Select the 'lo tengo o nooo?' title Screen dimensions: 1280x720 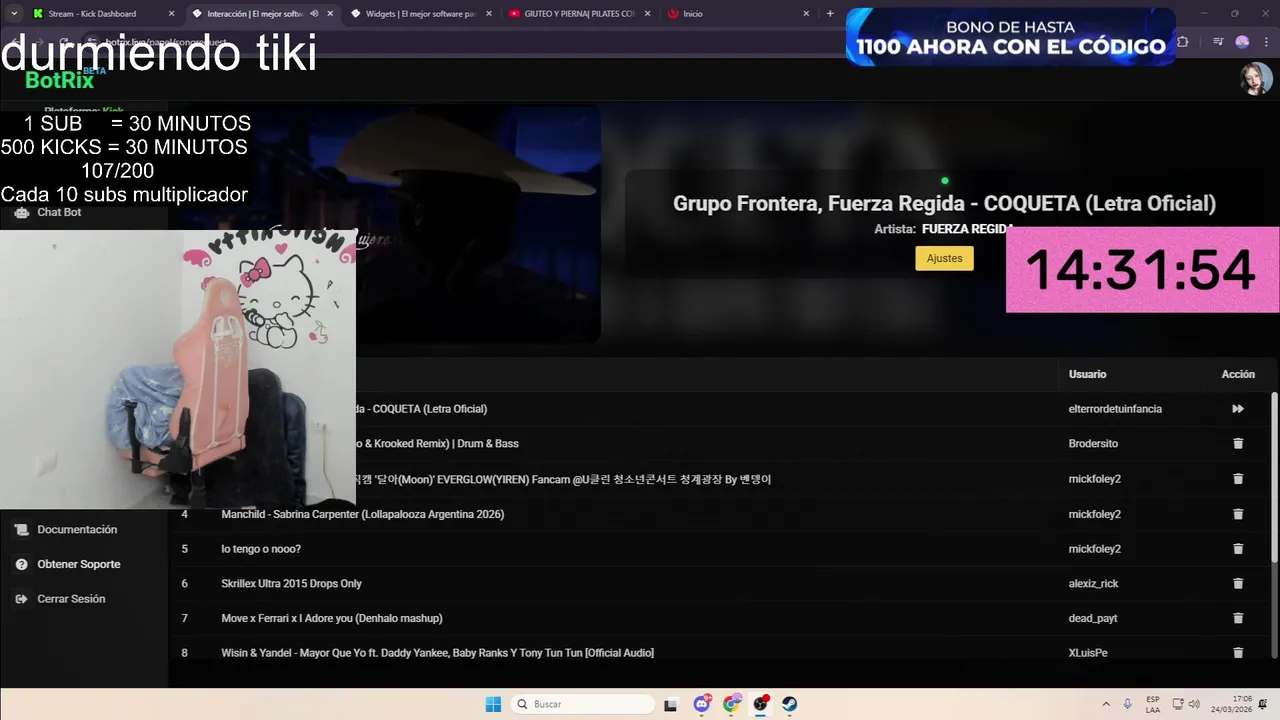tap(261, 549)
